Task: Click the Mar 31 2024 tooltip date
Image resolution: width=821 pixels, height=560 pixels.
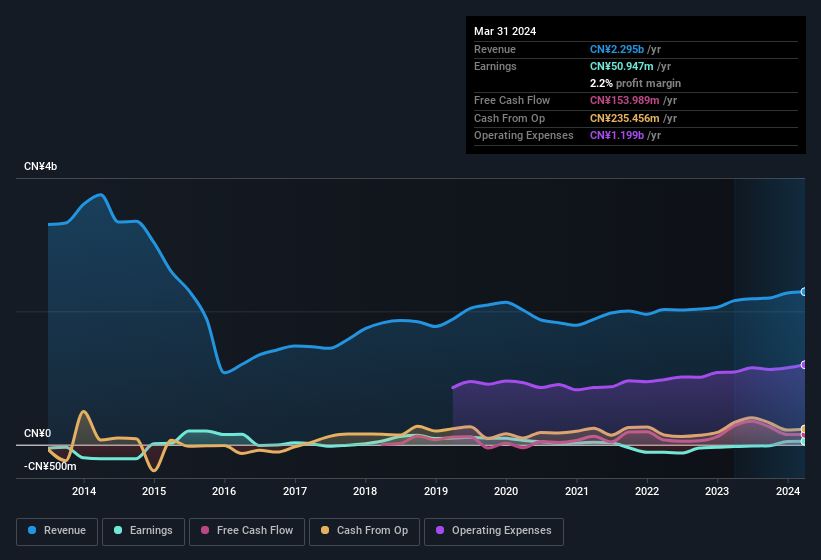Action: pos(505,31)
